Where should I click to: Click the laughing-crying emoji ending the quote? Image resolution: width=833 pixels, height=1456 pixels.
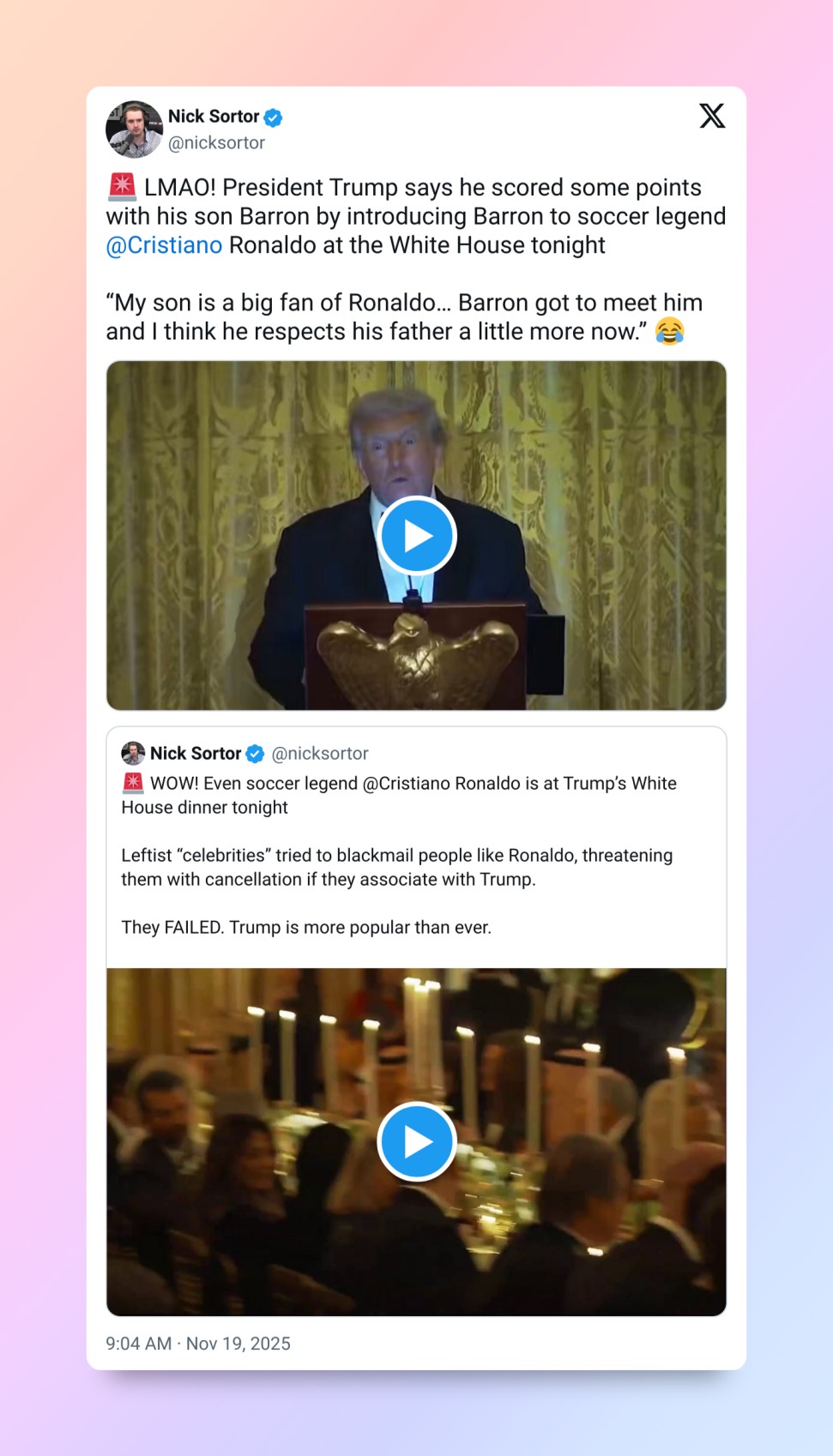pyautogui.click(x=669, y=331)
